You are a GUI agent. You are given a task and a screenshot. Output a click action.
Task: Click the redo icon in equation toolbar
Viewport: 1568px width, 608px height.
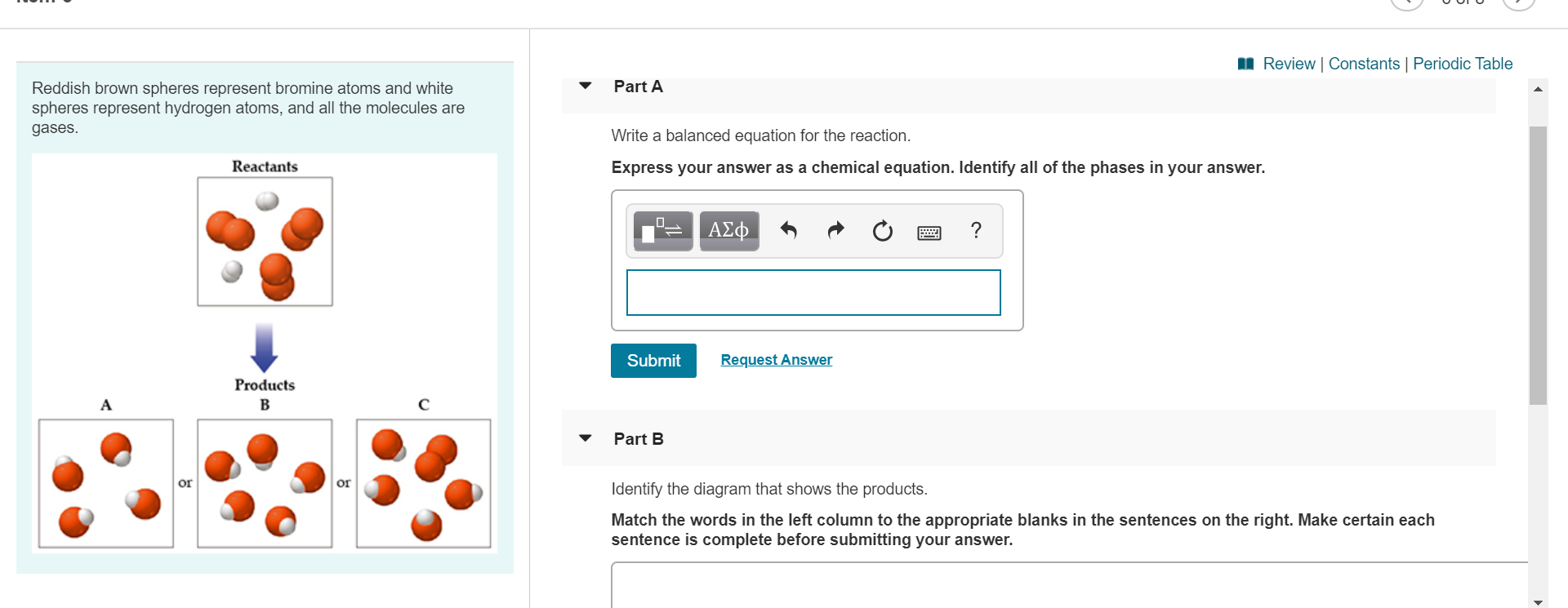click(x=835, y=231)
